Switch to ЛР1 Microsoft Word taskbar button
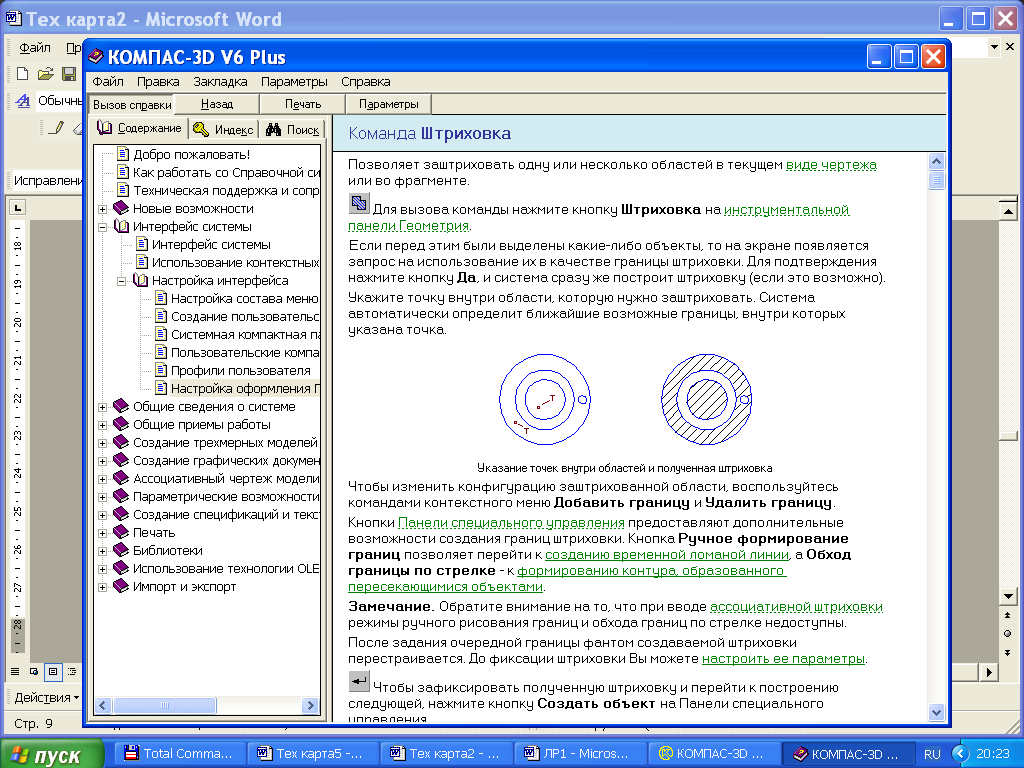1024x768 pixels. click(x=579, y=754)
